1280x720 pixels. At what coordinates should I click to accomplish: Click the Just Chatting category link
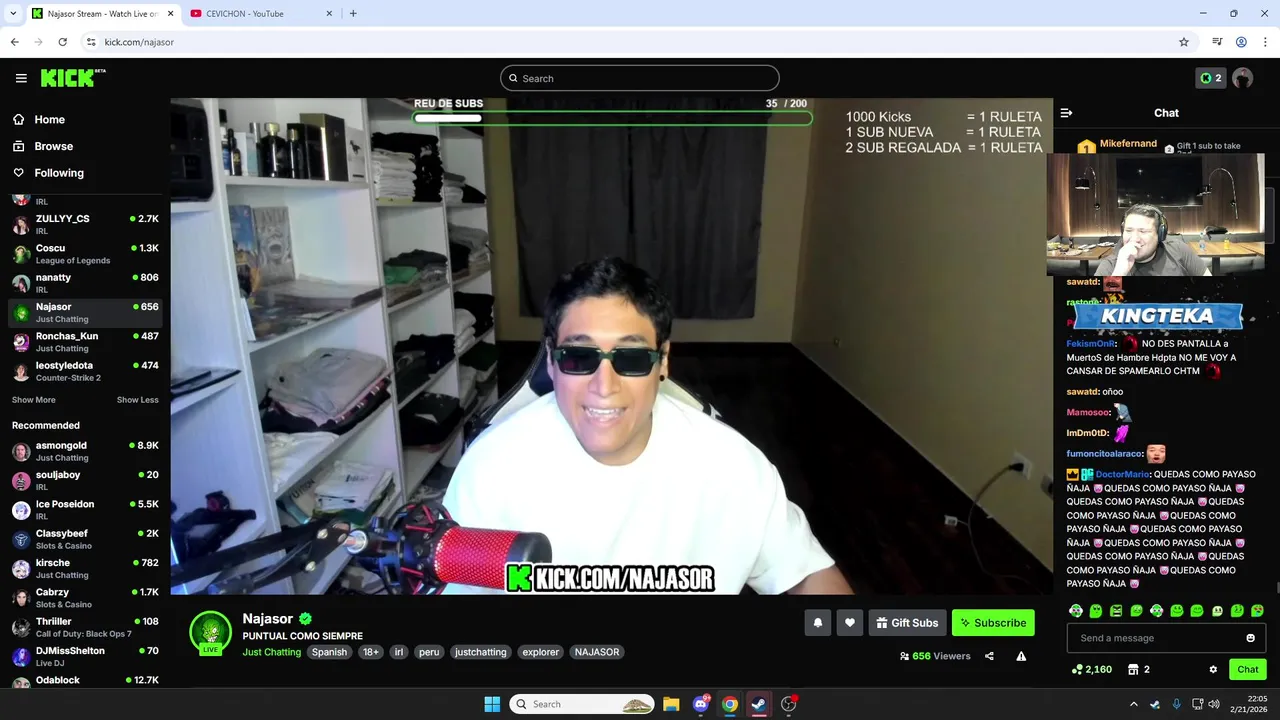click(x=271, y=652)
